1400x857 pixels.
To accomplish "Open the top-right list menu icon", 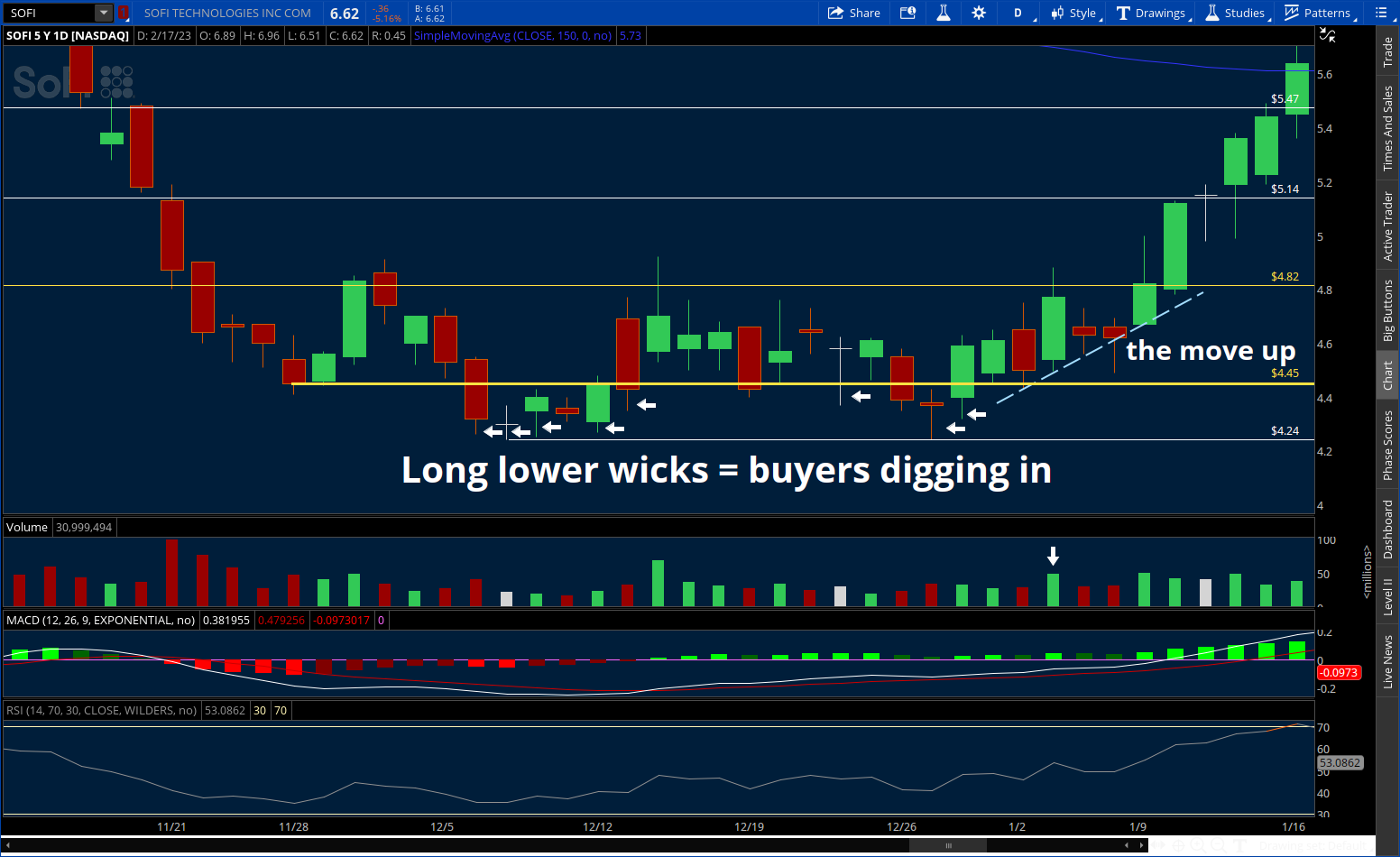I will 1381,13.
